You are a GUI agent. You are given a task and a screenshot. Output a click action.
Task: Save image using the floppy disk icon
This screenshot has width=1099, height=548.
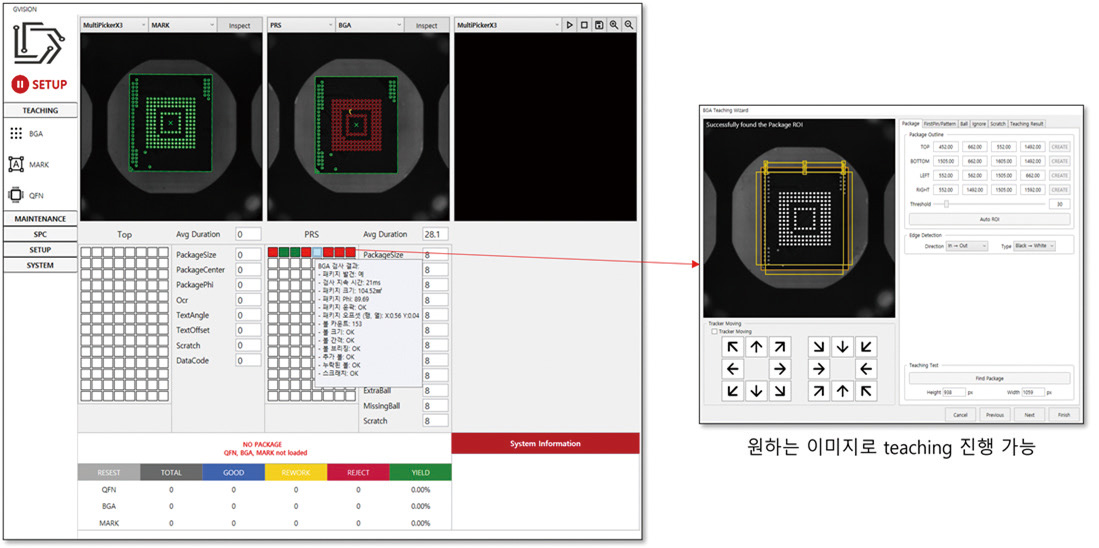[x=598, y=25]
